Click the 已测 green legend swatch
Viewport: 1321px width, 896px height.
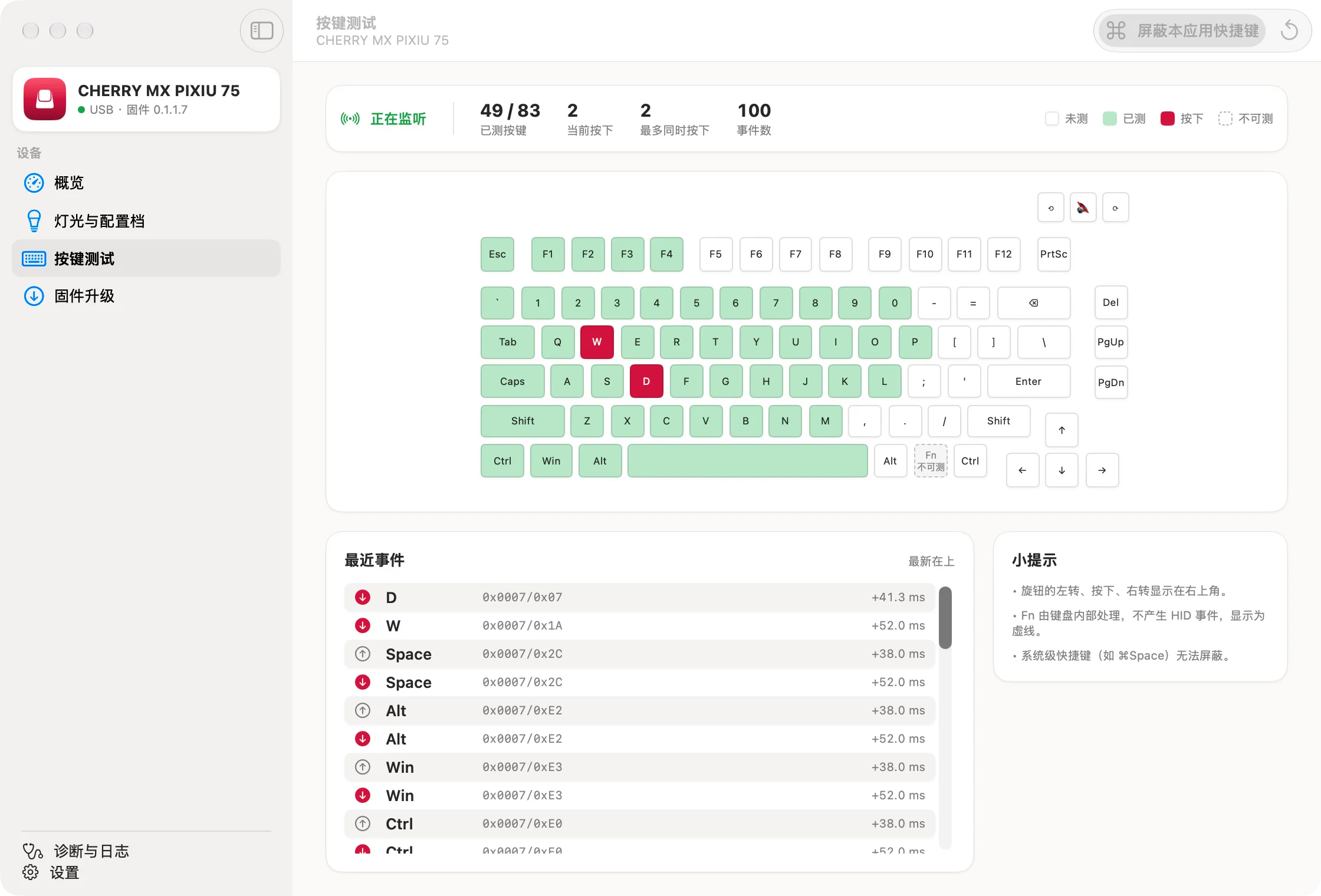(x=1110, y=118)
